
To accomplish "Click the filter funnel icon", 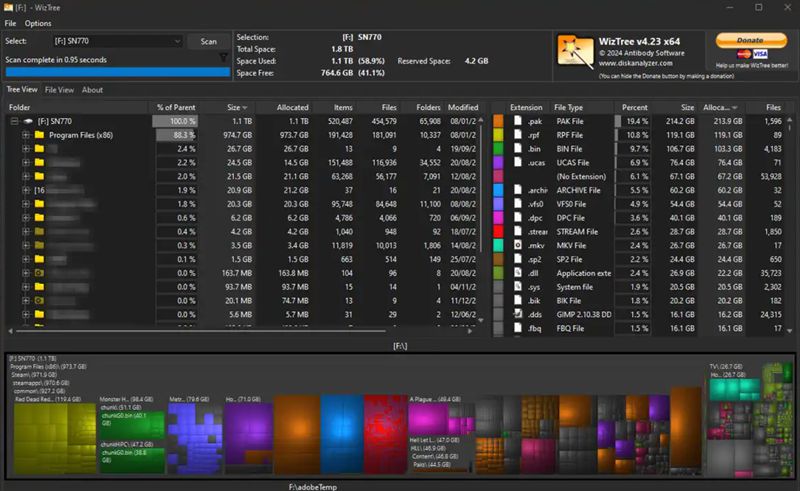I will tap(223, 58).
